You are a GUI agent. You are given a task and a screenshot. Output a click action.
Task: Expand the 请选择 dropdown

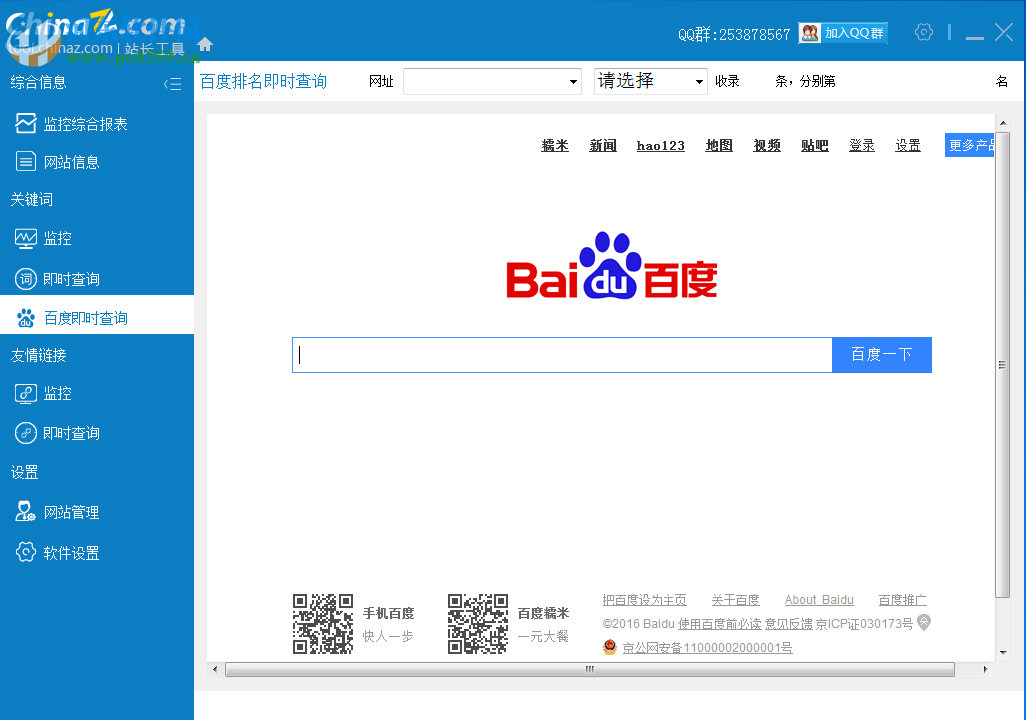[x=698, y=81]
